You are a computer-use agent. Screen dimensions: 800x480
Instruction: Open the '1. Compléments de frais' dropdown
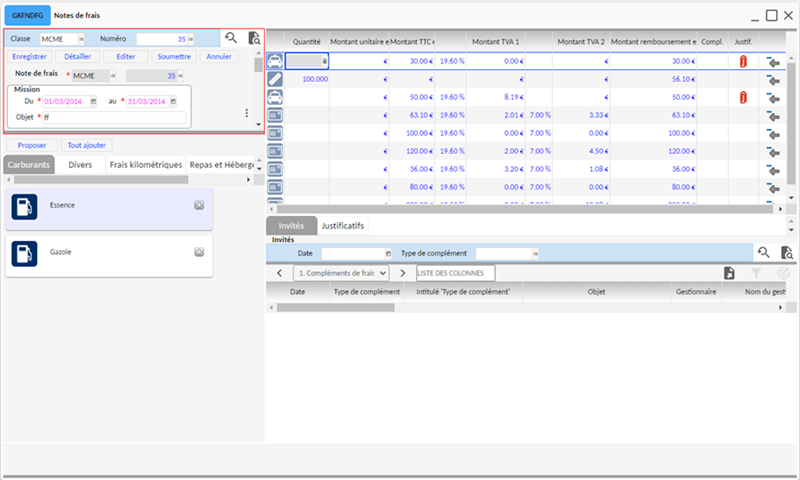340,273
